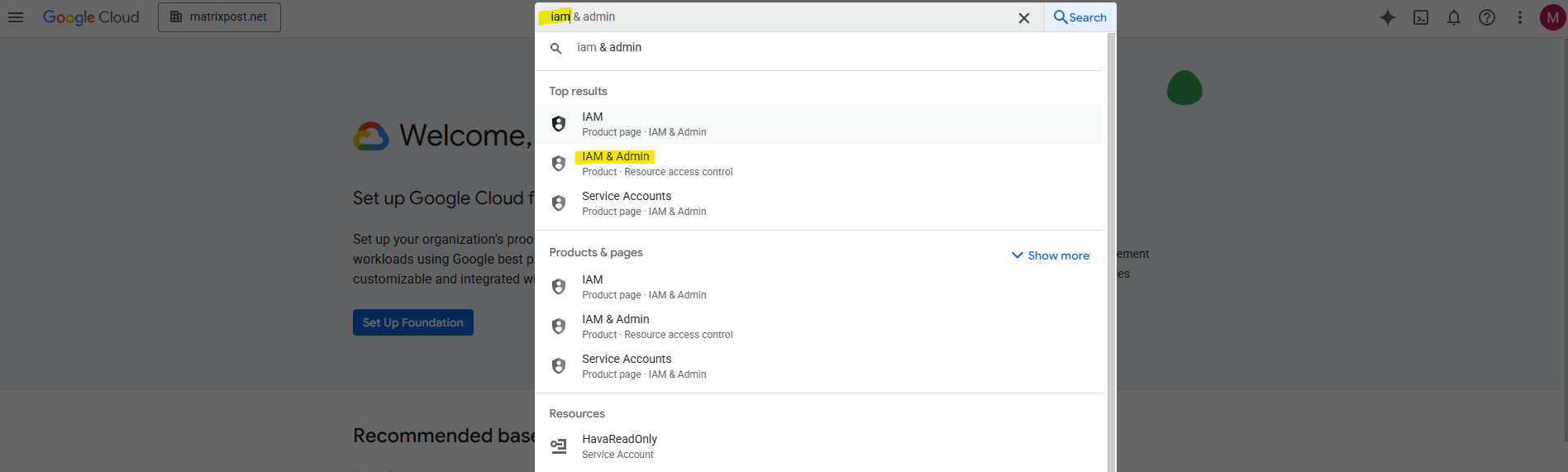
Task: Open Gemini AI assistant sparkle icon
Action: coord(1388,17)
